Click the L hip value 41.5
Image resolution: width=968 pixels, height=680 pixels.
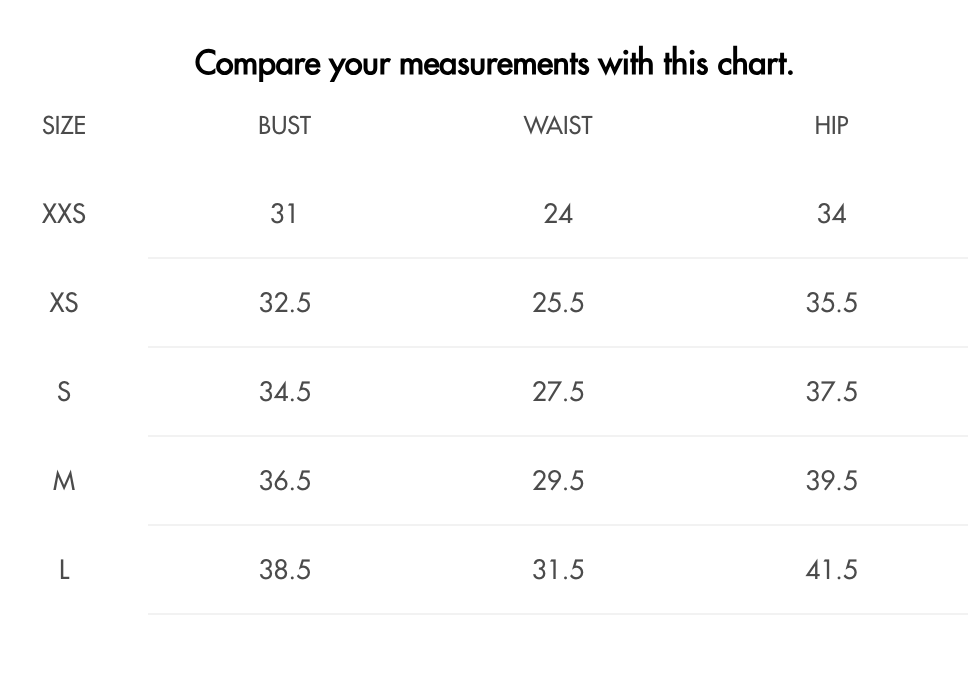[832, 569]
